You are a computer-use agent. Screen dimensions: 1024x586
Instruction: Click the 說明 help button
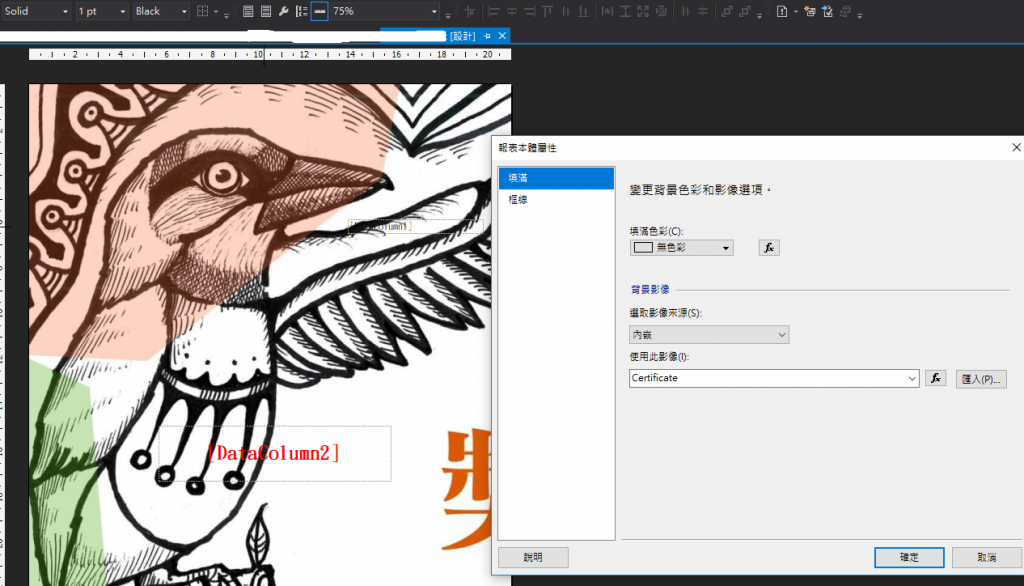tap(533, 557)
